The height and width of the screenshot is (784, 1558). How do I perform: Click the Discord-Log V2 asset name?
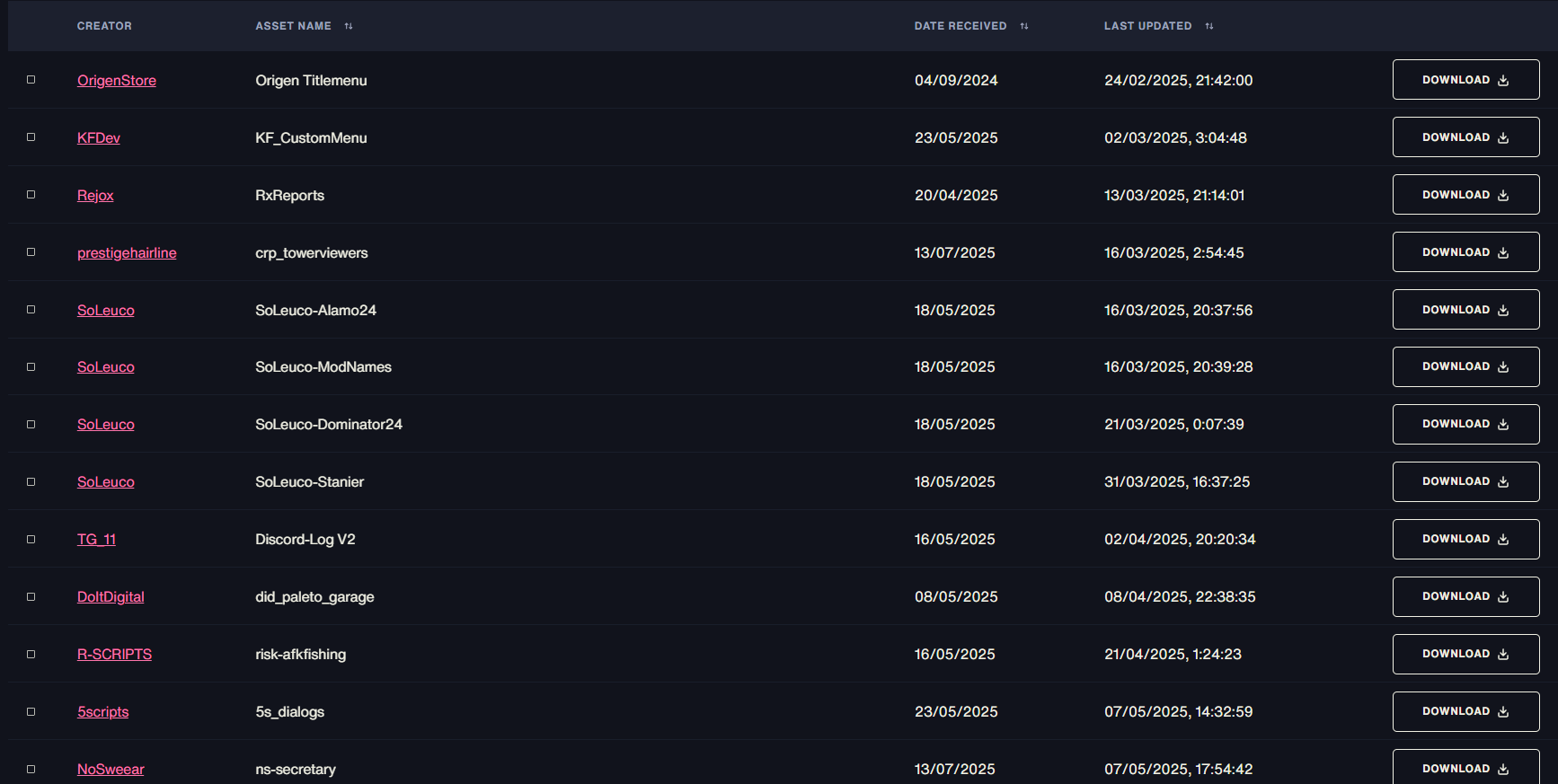click(305, 540)
